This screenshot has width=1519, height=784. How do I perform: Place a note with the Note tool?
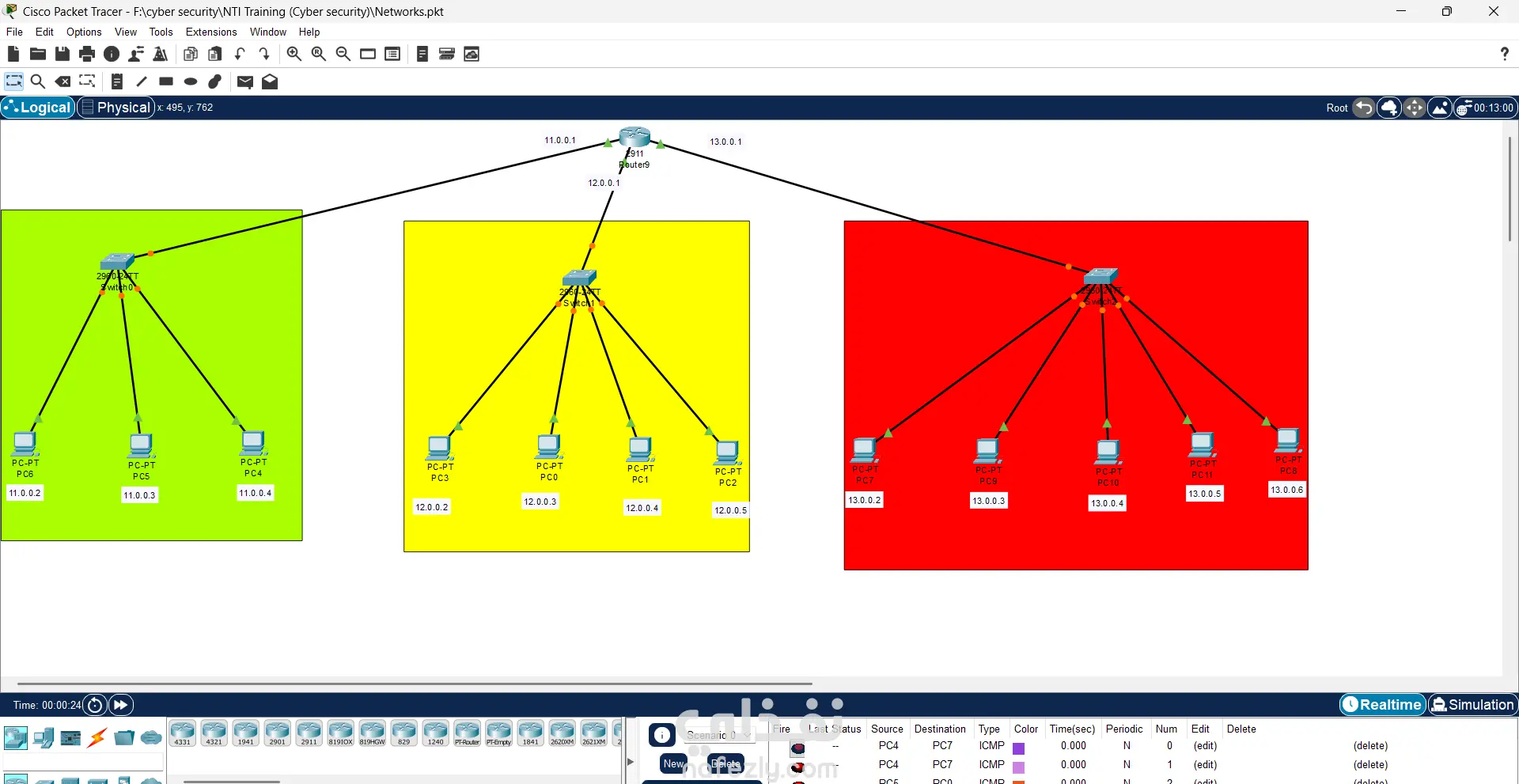[117, 81]
